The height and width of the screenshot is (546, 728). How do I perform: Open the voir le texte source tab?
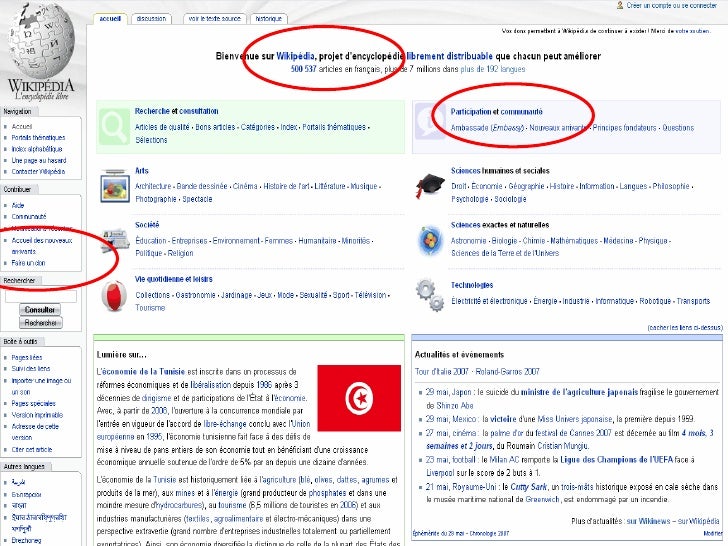tap(214, 19)
